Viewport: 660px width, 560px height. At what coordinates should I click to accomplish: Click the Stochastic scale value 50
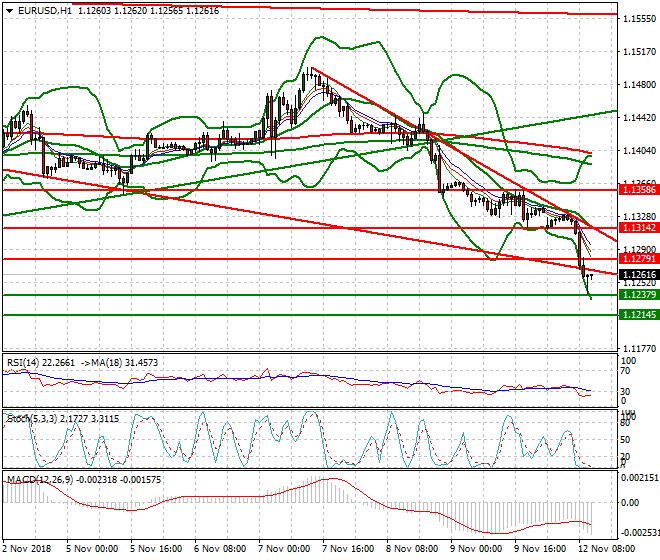pyautogui.click(x=625, y=440)
